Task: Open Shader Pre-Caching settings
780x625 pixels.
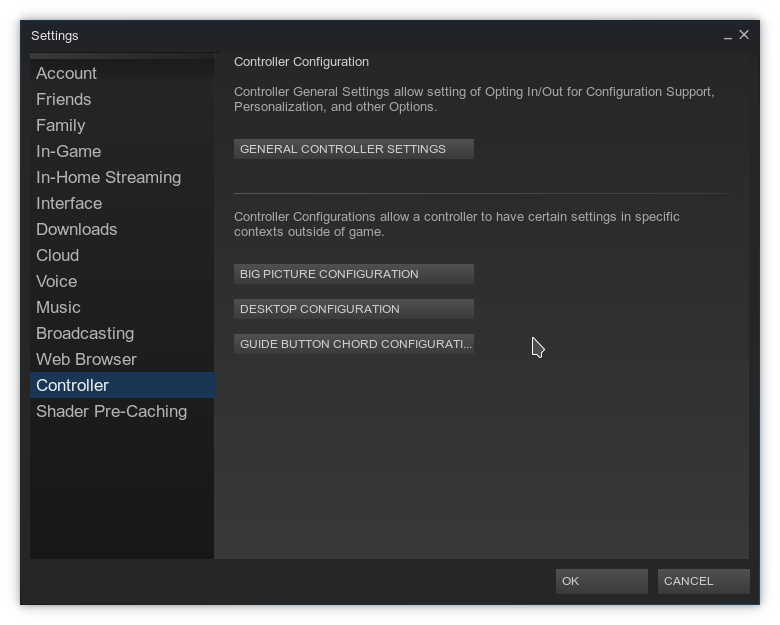Action: (x=111, y=412)
